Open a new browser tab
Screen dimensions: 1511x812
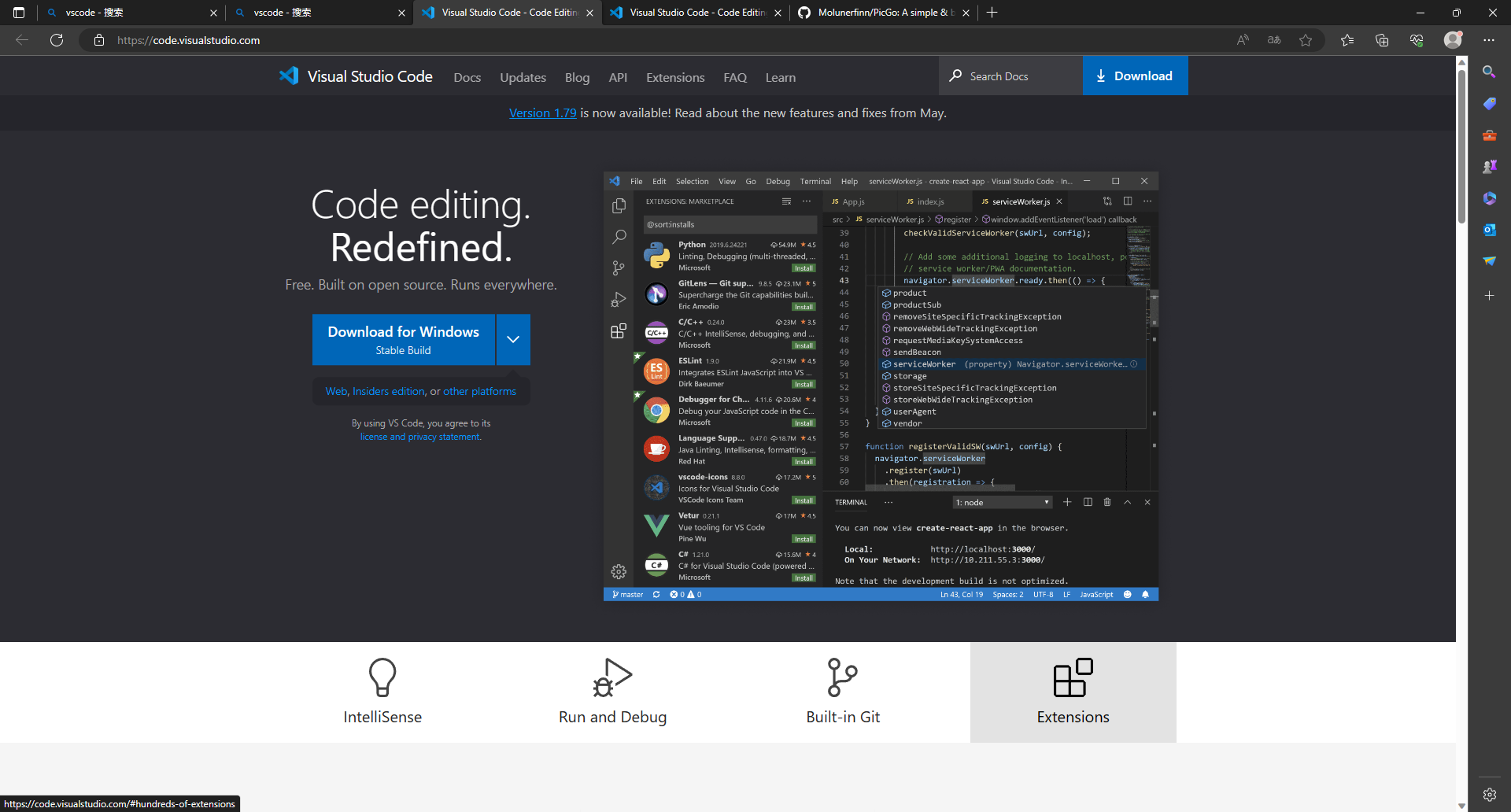992,13
